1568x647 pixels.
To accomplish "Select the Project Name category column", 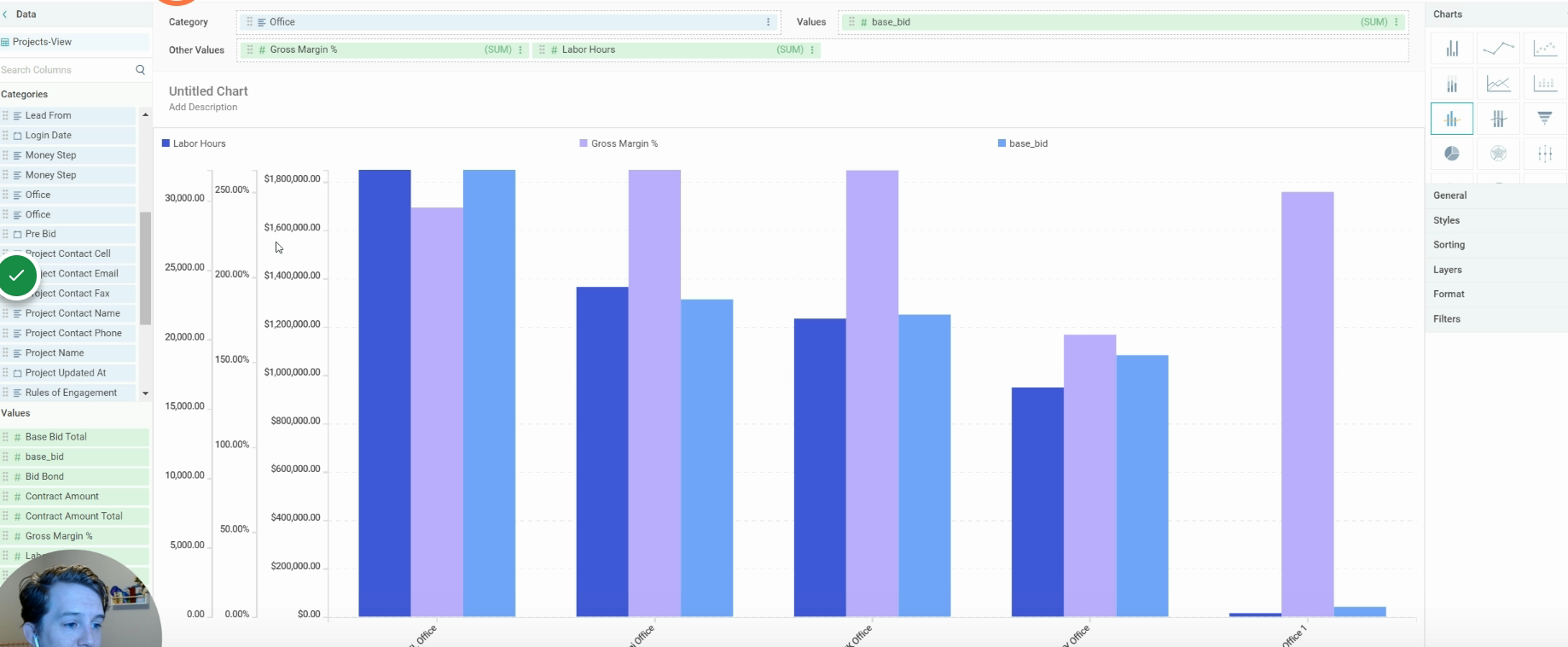I will (68, 353).
